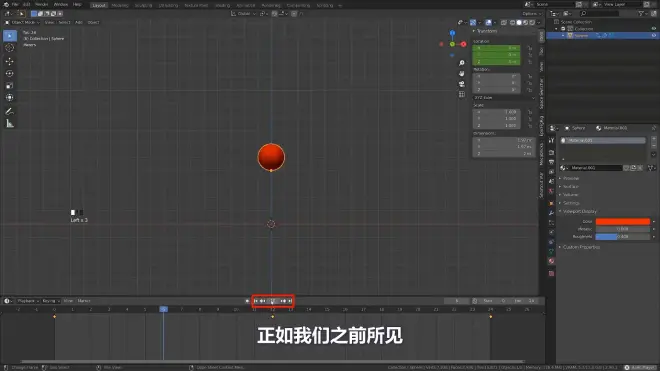Select the Scale tool
The width and height of the screenshot is (660, 371).
pyautogui.click(x=10, y=85)
